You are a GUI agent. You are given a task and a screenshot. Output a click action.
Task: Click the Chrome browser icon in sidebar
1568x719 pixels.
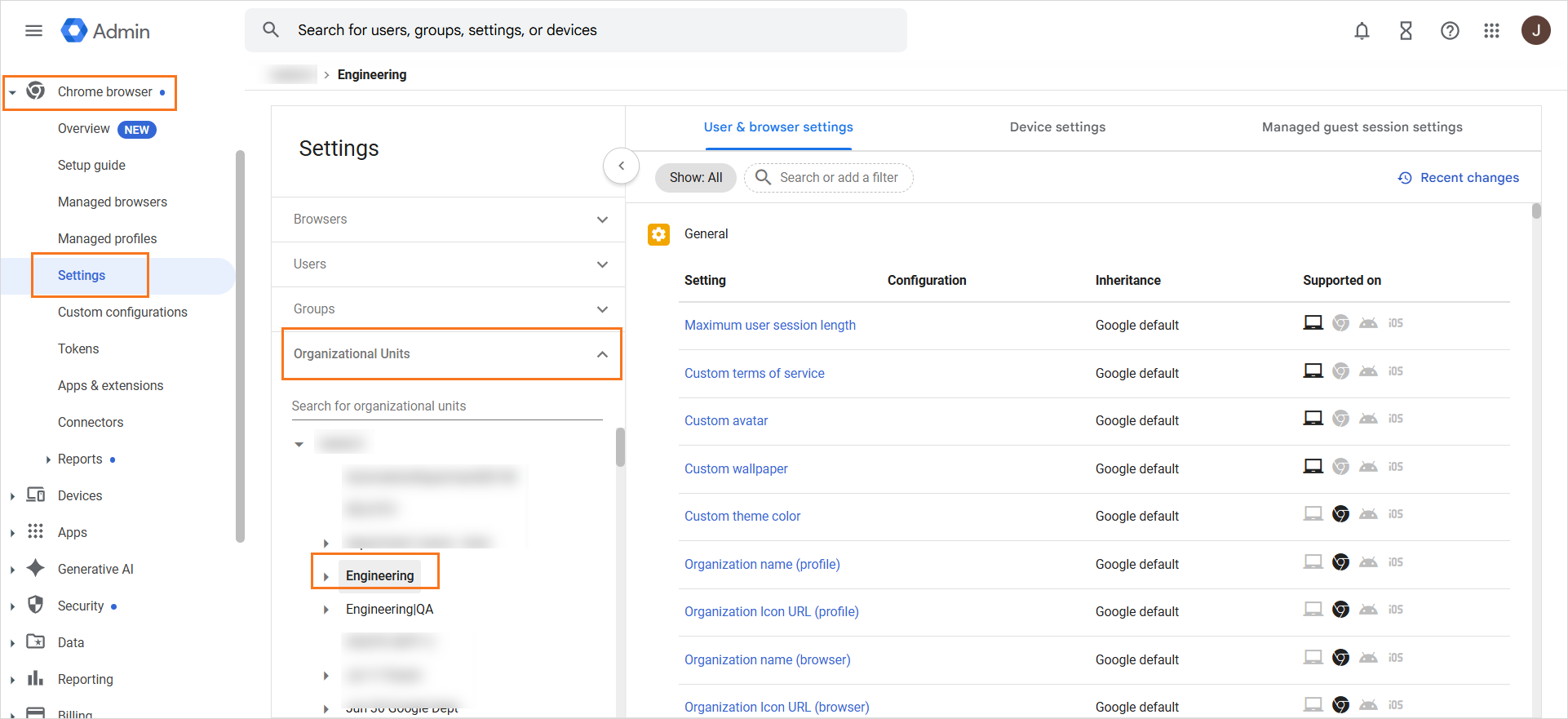tap(36, 91)
